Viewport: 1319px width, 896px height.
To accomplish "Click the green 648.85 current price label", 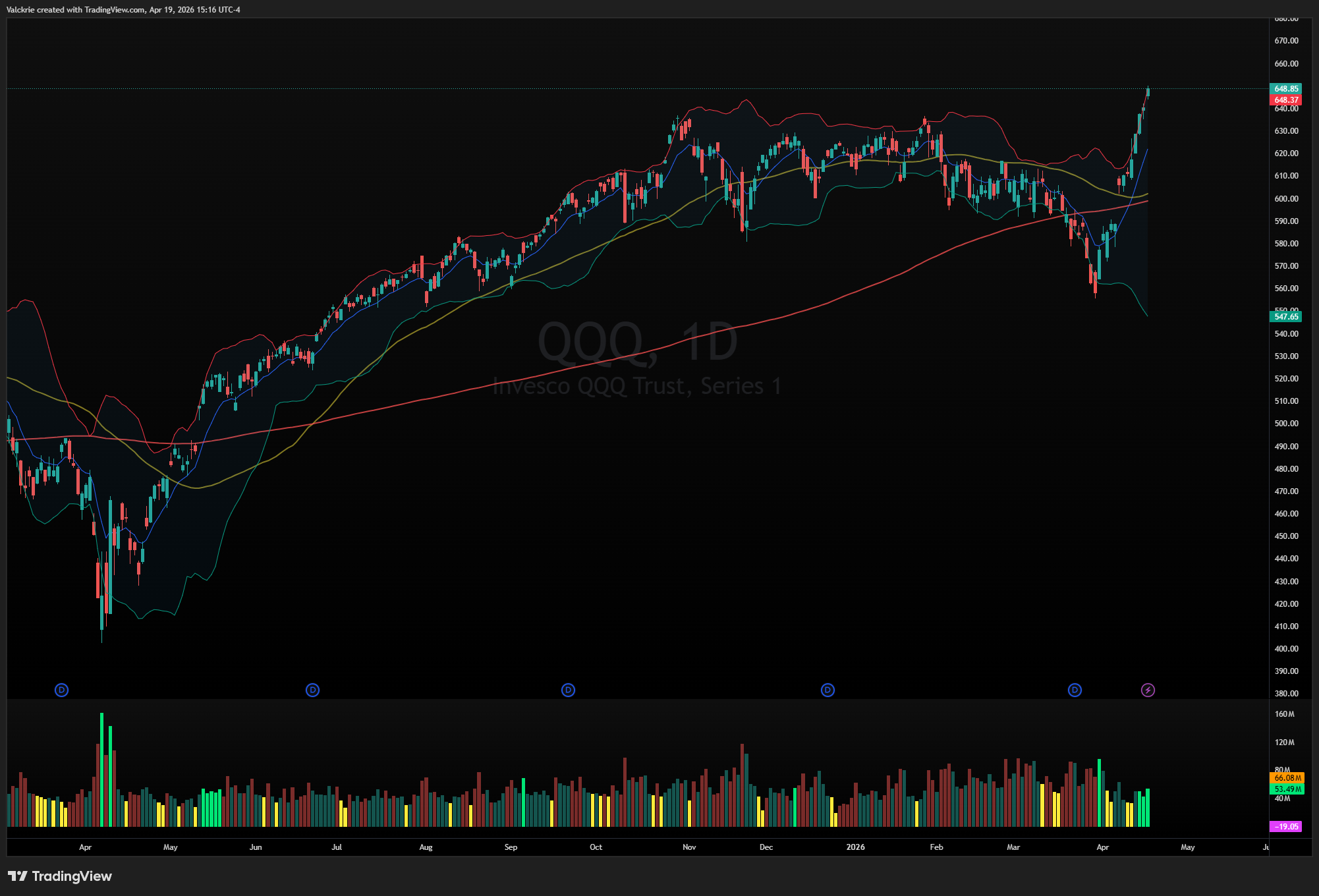I will point(1285,89).
